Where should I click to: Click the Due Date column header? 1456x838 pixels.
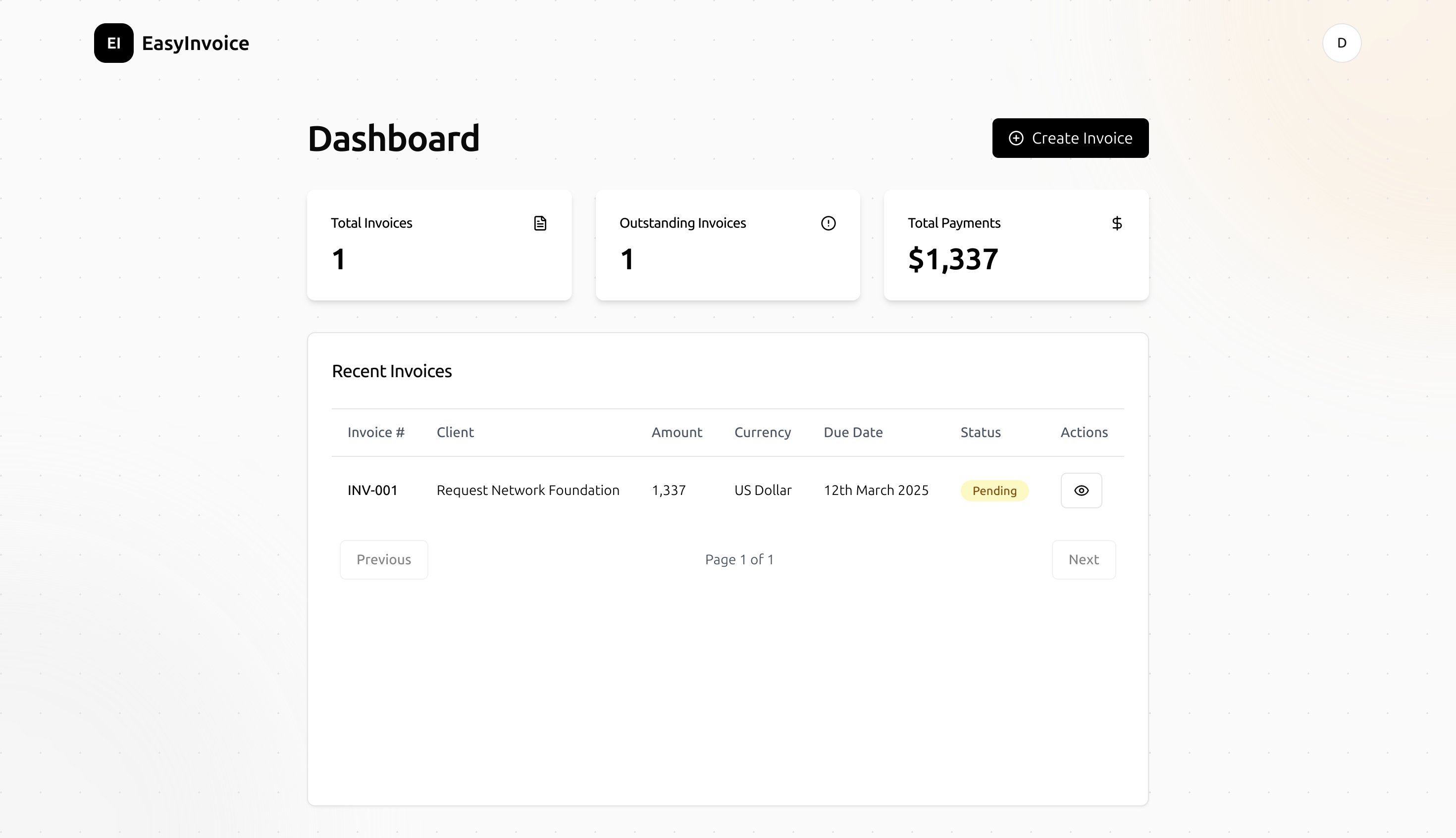point(852,432)
